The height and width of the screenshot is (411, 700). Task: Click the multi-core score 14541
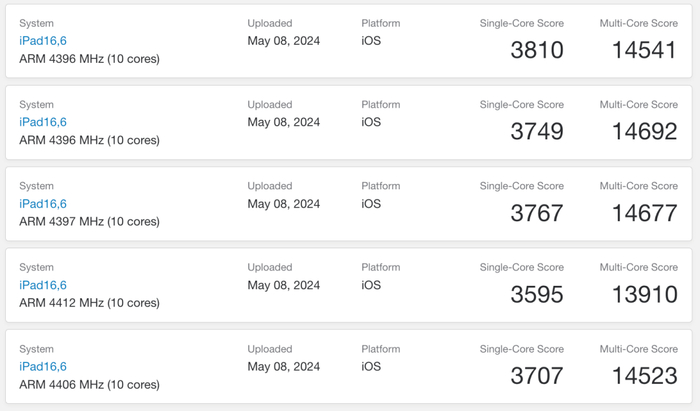pos(643,50)
